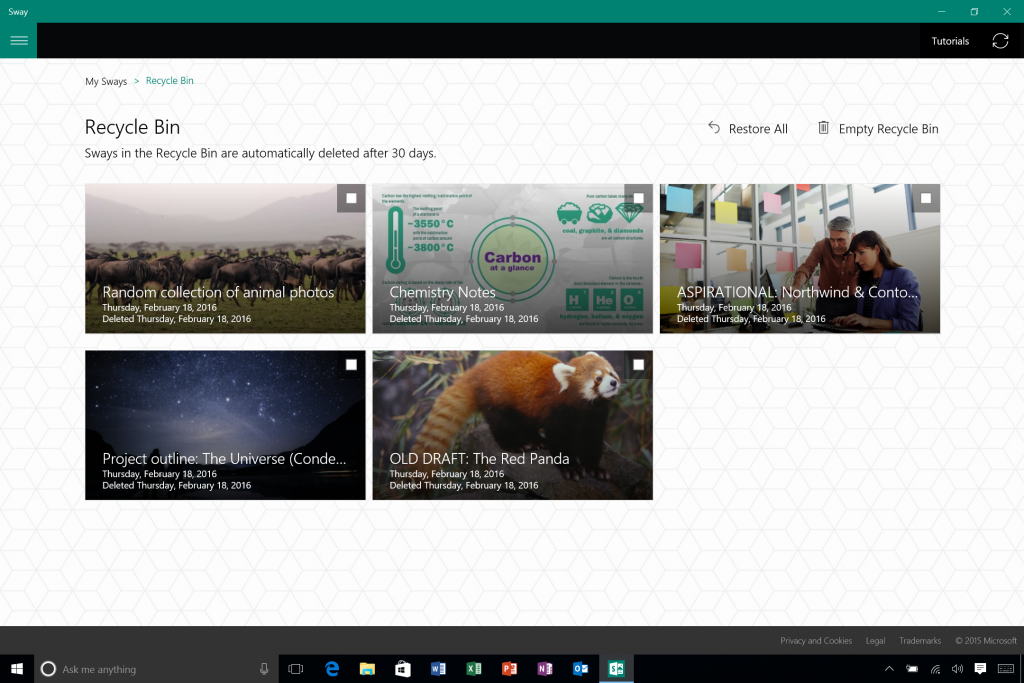Tick the Chemistry Notes checkbox
The width and height of the screenshot is (1024, 683).
point(638,198)
